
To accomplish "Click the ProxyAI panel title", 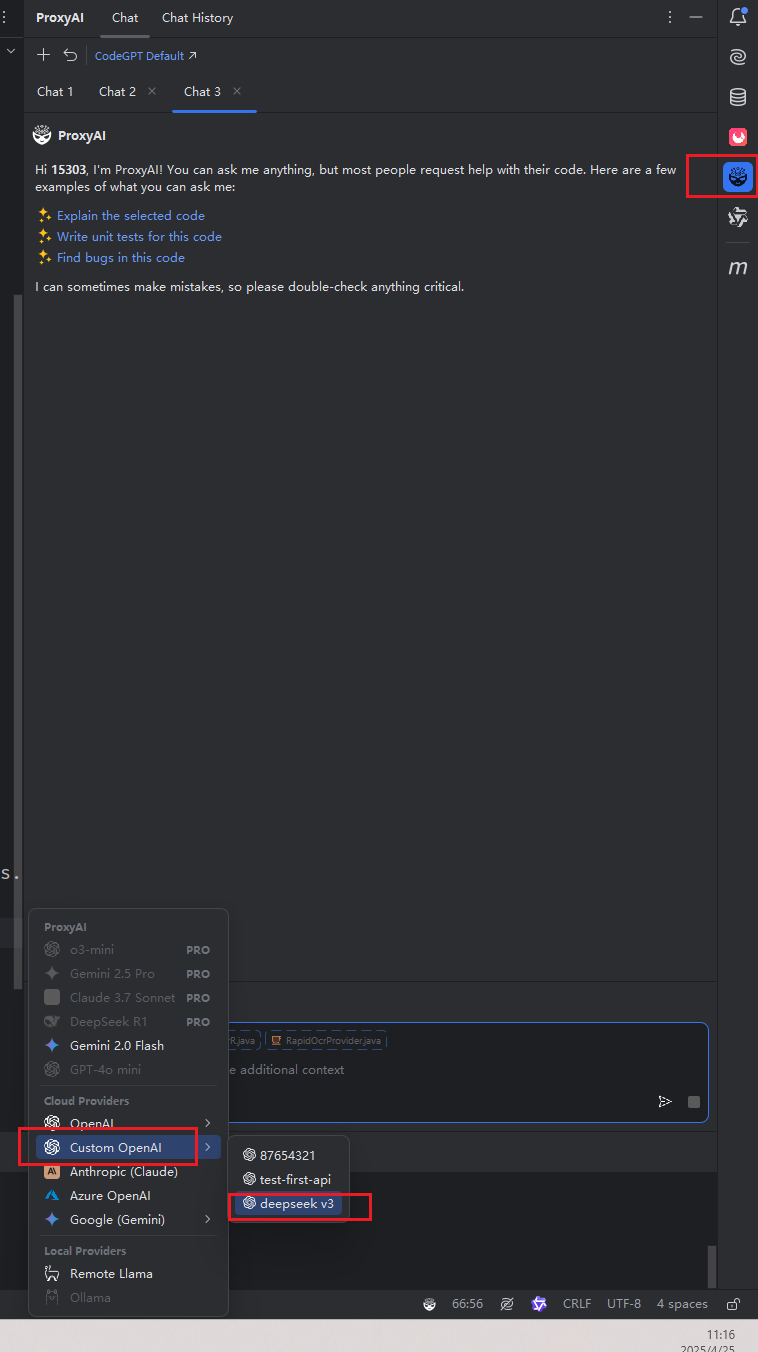I will point(60,17).
